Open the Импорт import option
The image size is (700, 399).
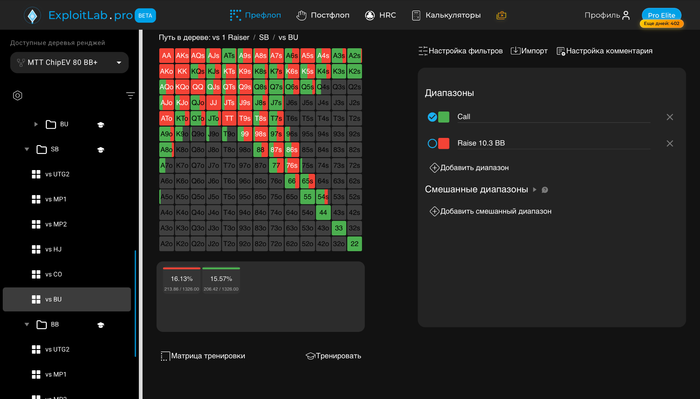pyautogui.click(x=529, y=51)
